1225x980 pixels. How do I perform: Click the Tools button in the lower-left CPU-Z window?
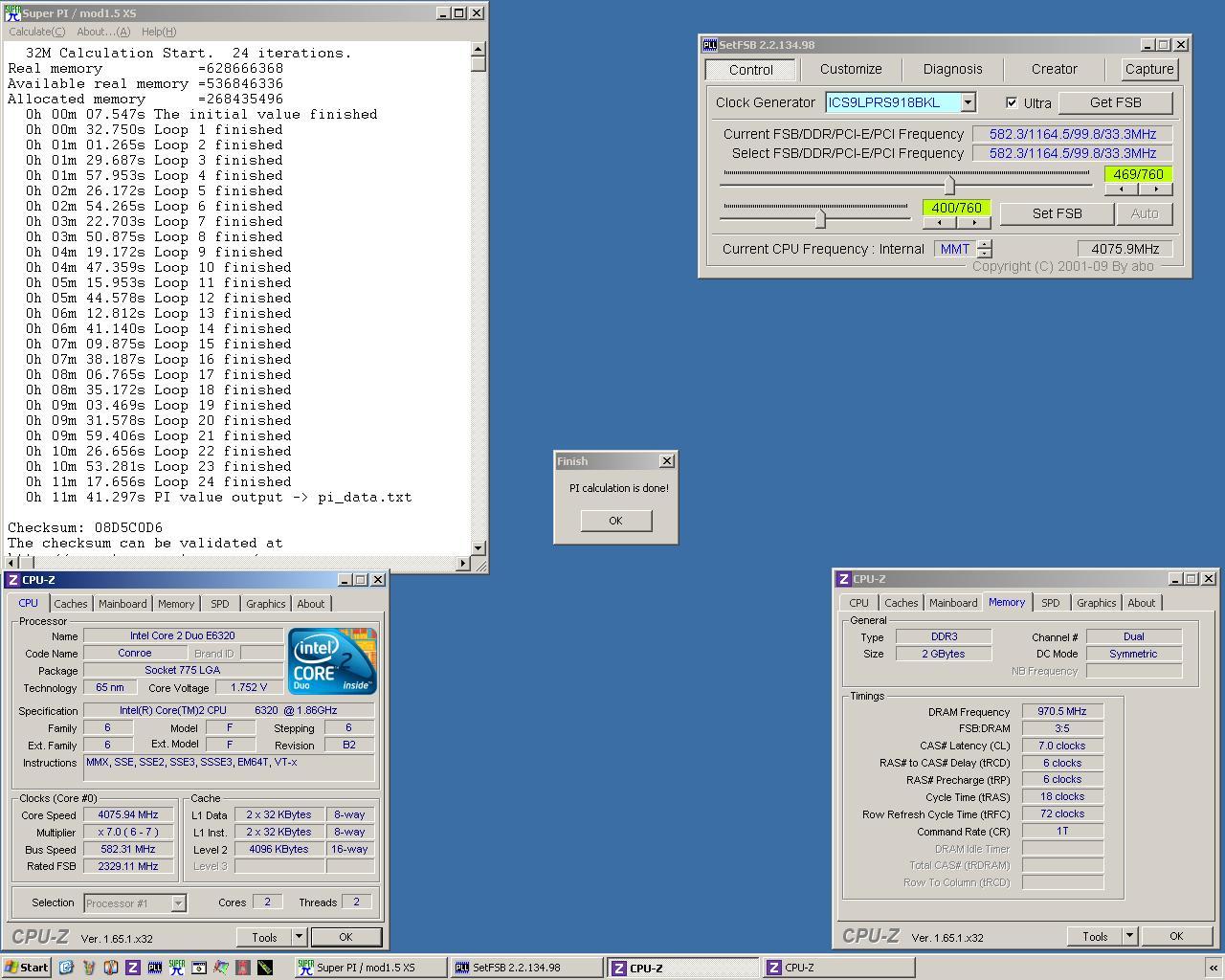[x=264, y=937]
